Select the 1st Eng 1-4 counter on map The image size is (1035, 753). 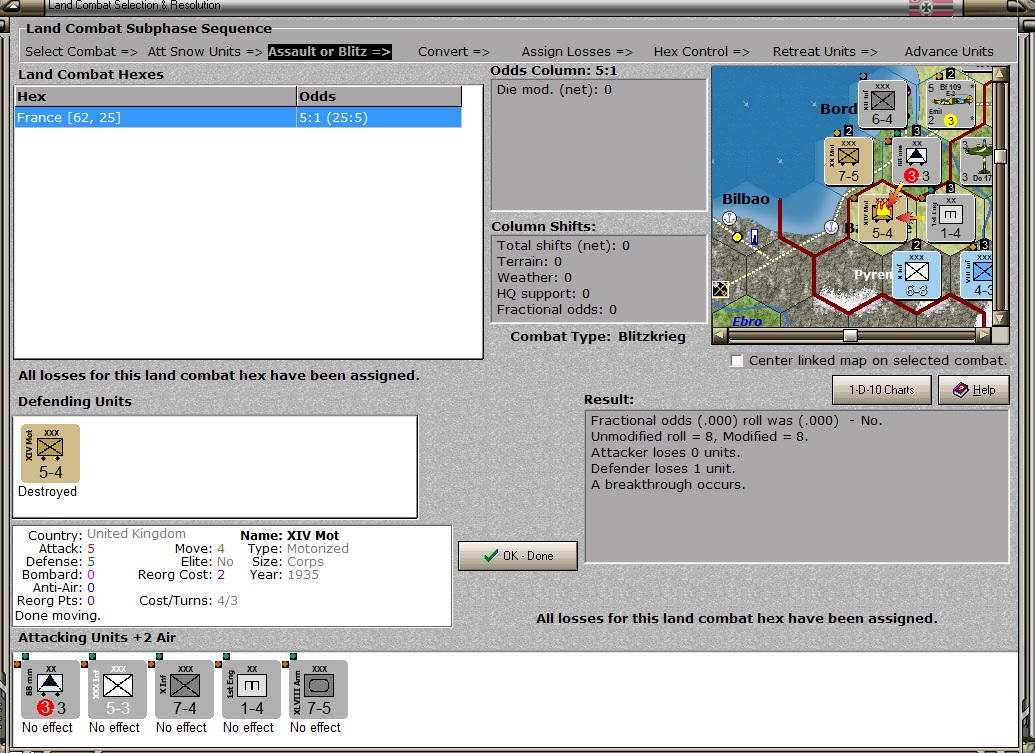[x=950, y=218]
